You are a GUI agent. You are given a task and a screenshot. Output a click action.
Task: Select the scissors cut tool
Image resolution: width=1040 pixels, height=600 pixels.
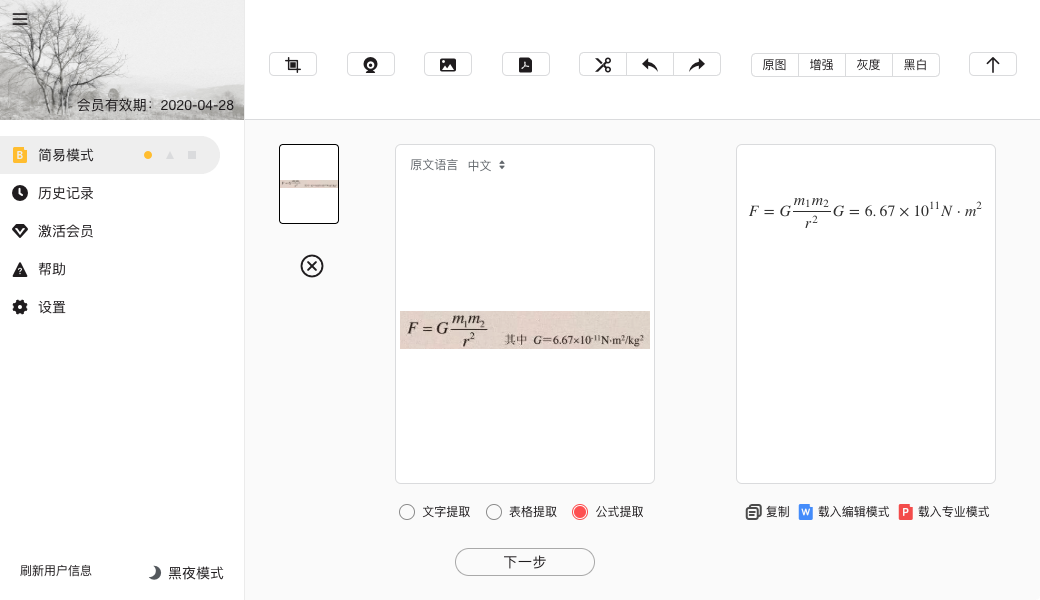(x=602, y=63)
